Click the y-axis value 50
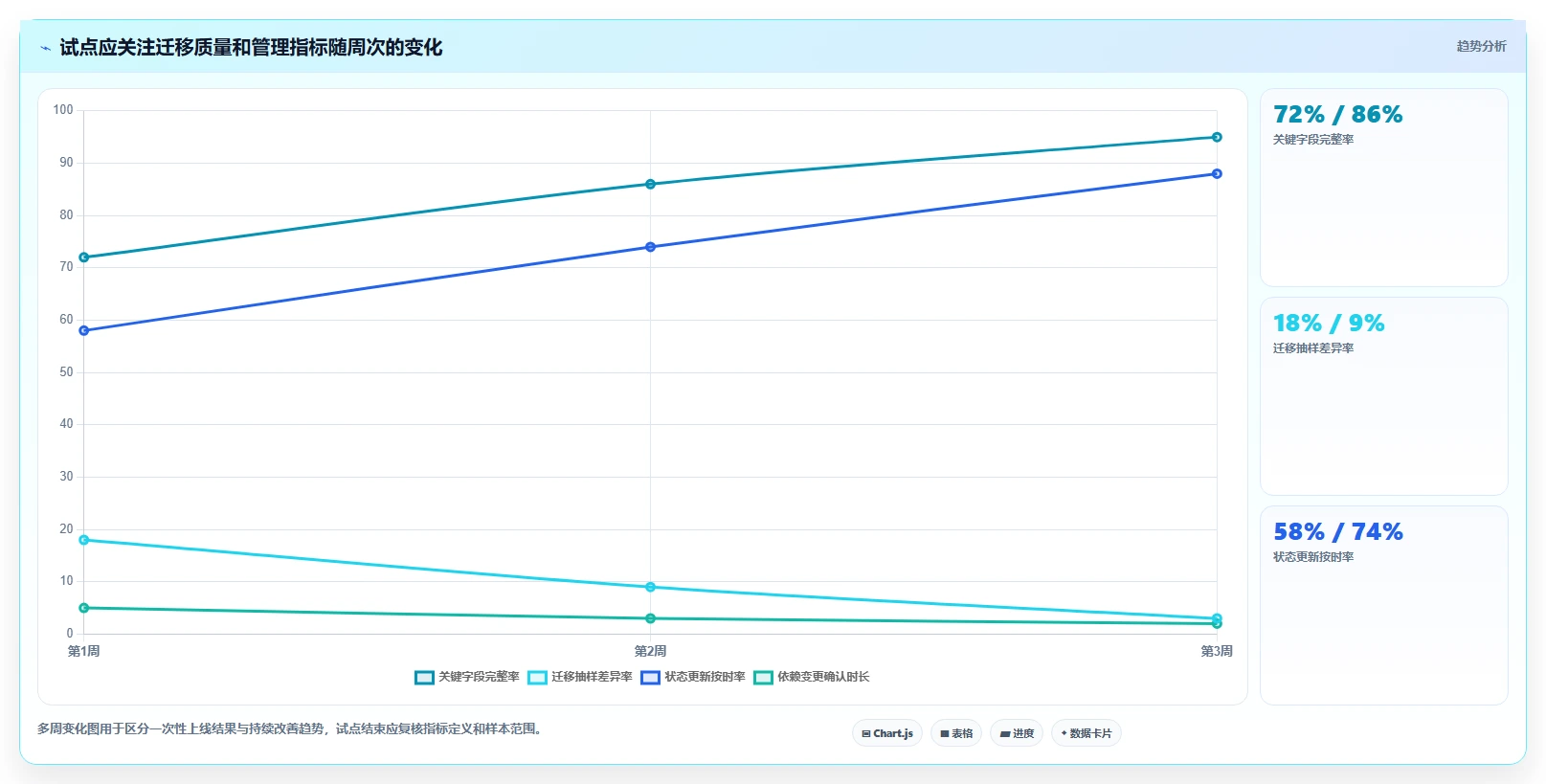1546x784 pixels. [x=66, y=372]
